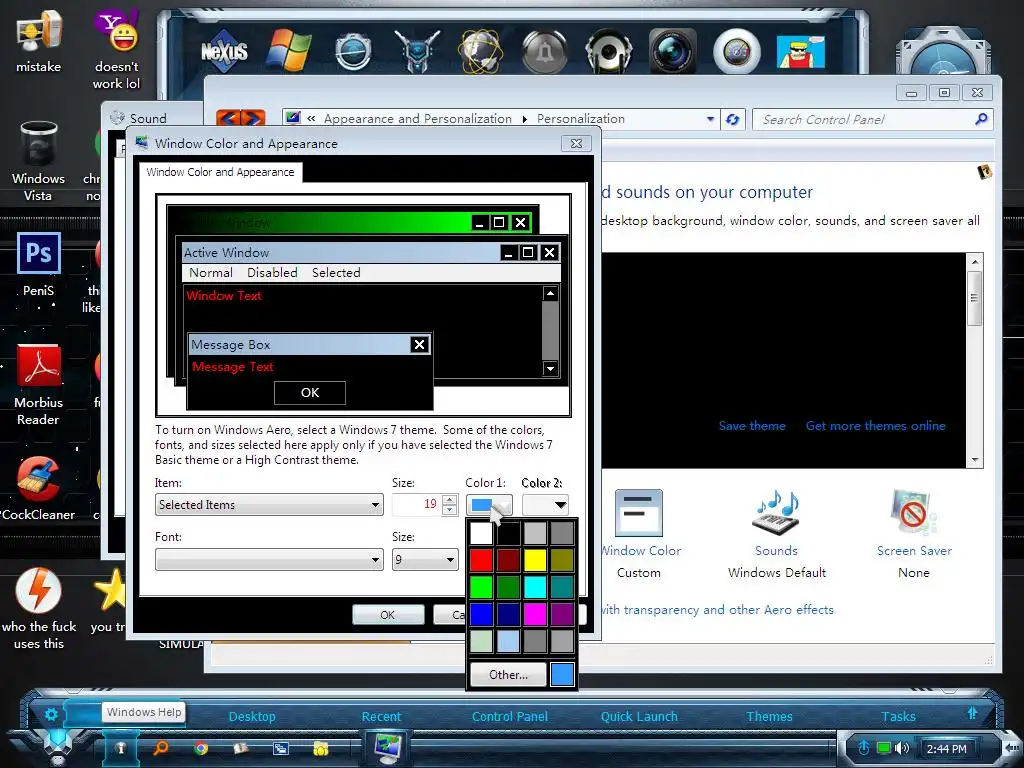Open the 'mistake' desktop icon
The image size is (1024, 768).
pyautogui.click(x=39, y=40)
